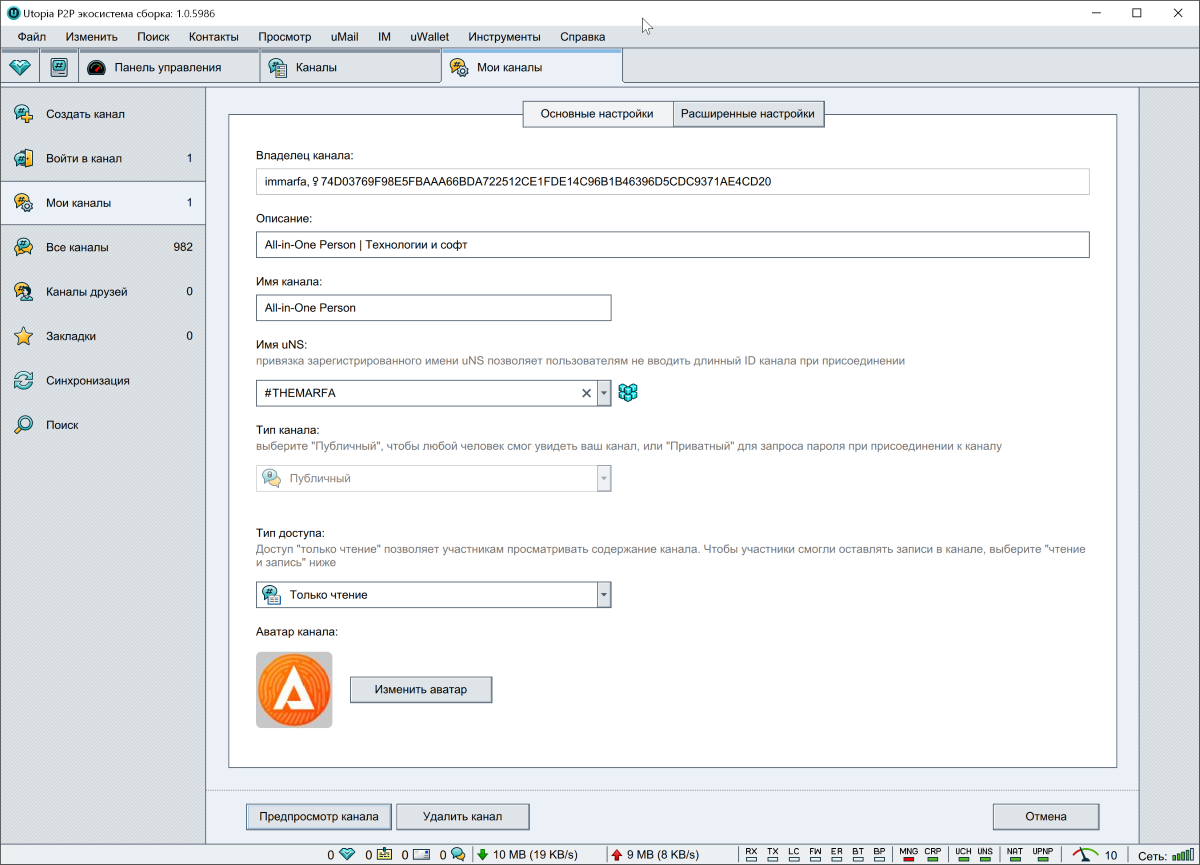This screenshot has width=1200, height=865.
Task: Click the network signal bars icon
Action: (x=1182, y=855)
